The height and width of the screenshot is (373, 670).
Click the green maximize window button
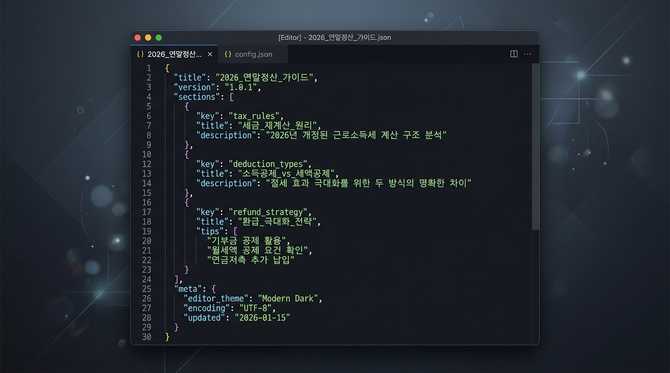click(159, 38)
